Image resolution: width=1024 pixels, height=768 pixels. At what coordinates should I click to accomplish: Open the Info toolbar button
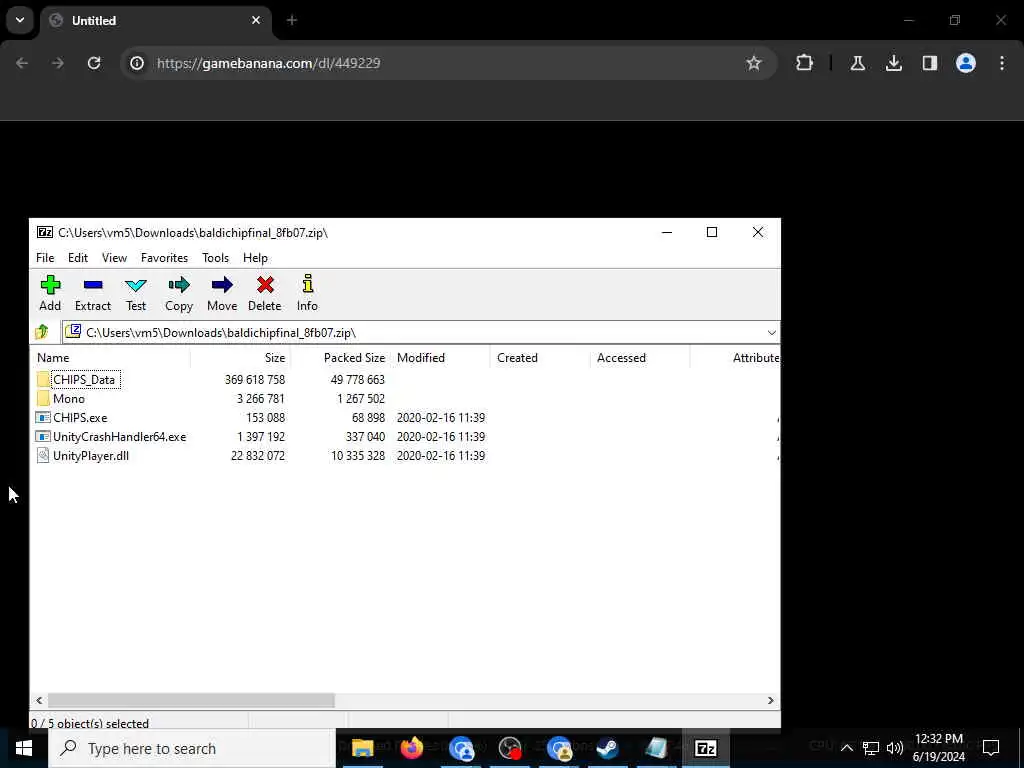[308, 293]
